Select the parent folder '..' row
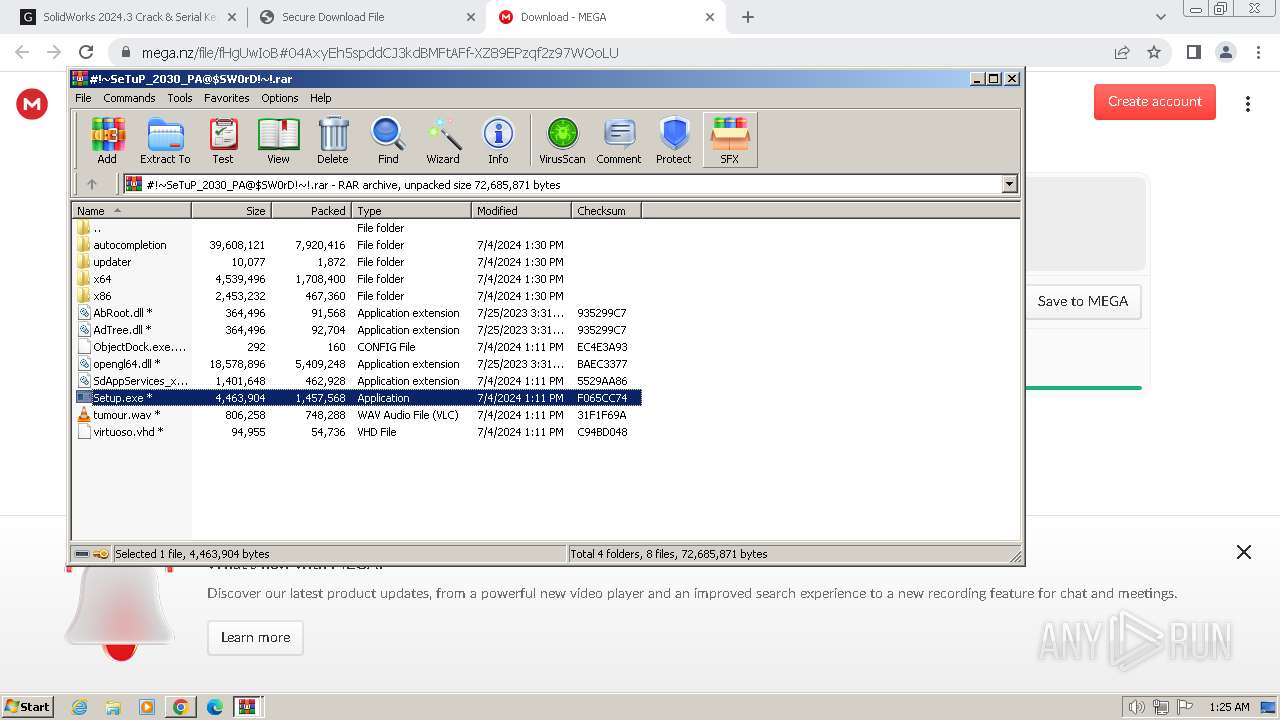Viewport: 1280px width, 720px height. (x=358, y=228)
